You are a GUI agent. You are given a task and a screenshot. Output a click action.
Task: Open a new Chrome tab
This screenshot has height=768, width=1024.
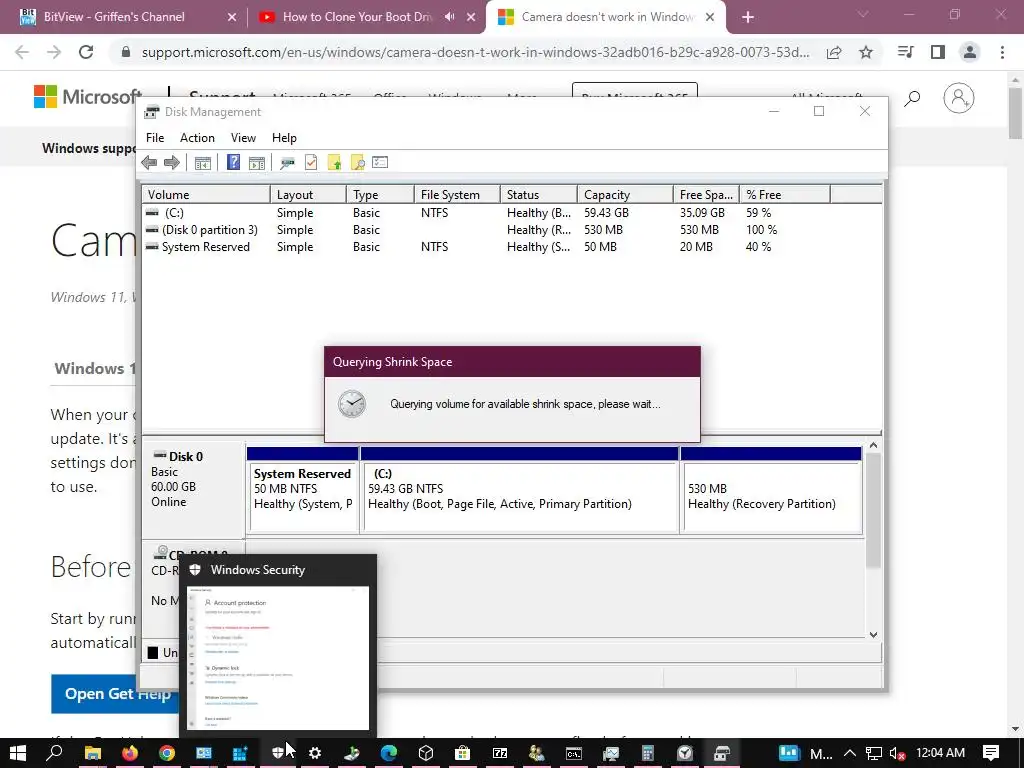point(748,18)
